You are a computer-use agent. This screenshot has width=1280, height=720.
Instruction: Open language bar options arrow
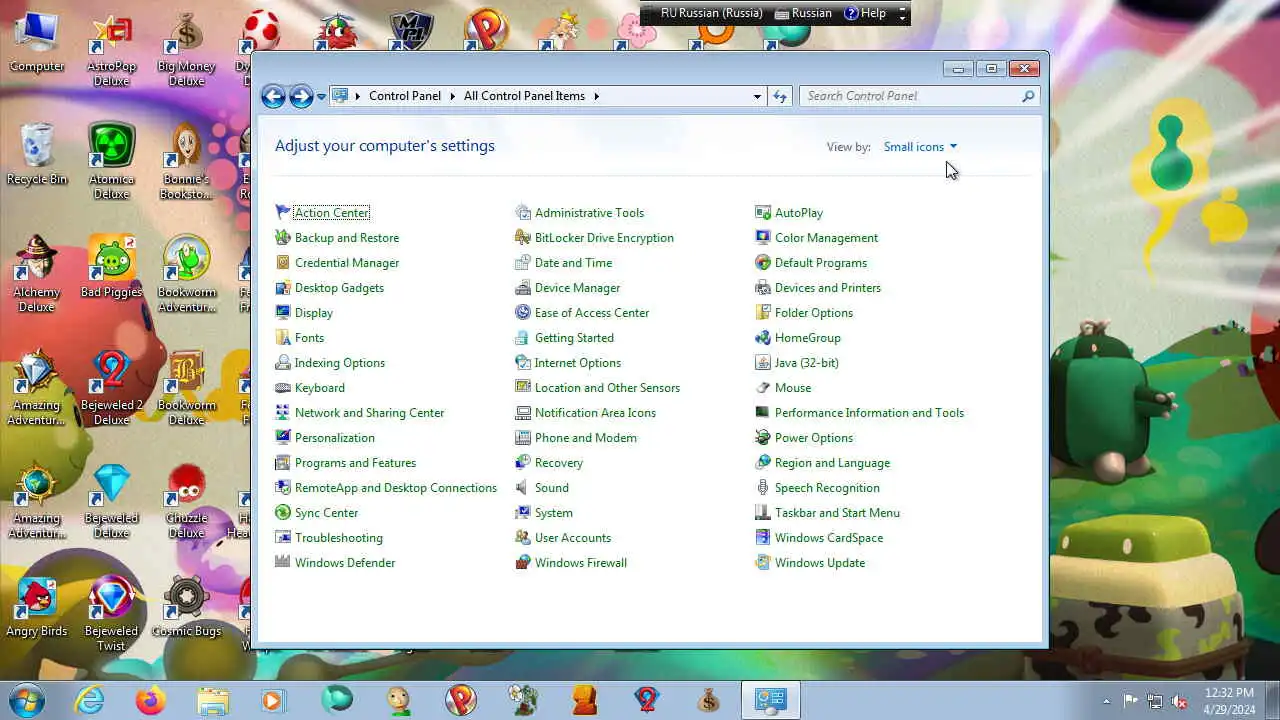tap(903, 13)
